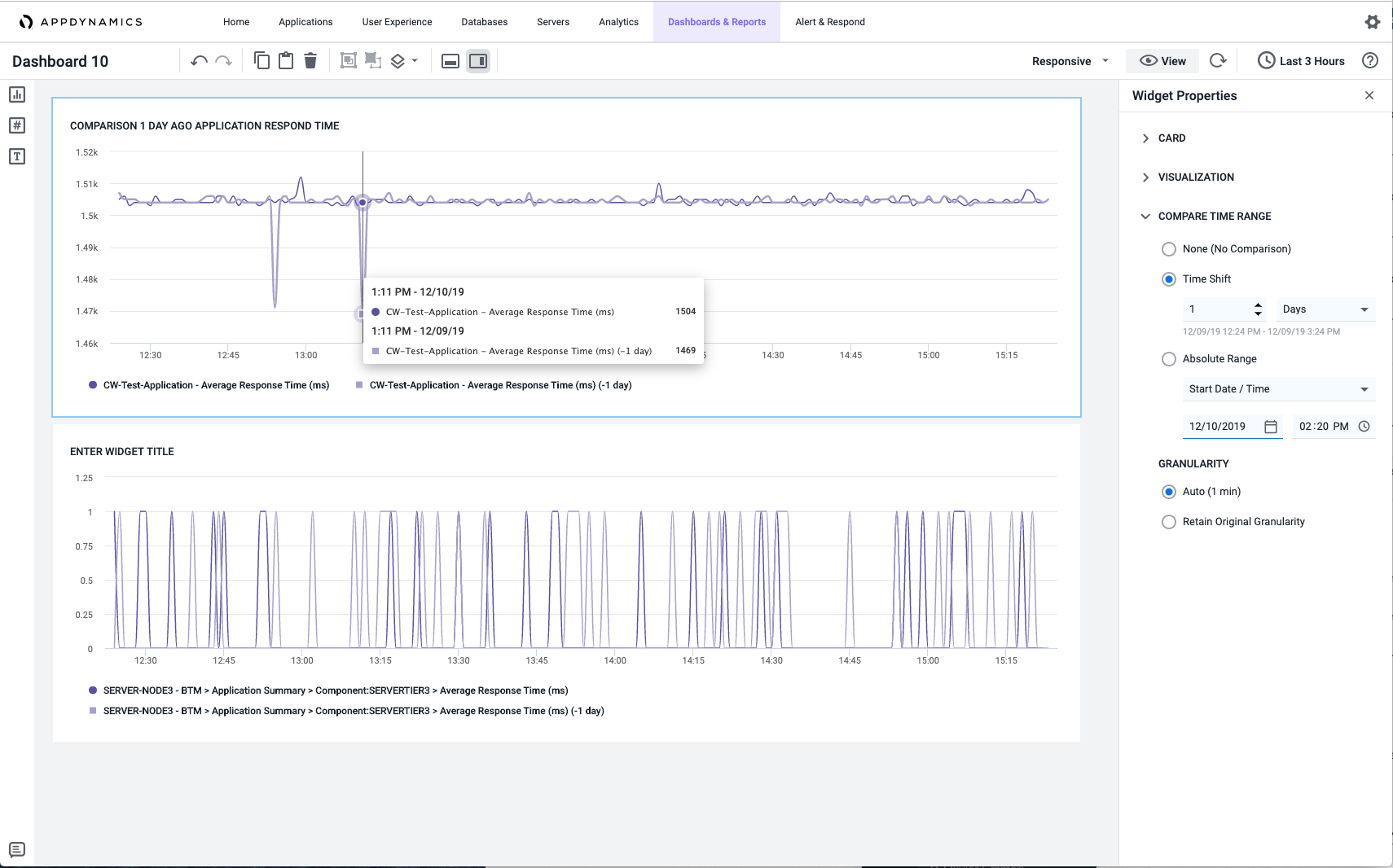Open the feedback chat icon
Screen dimensions: 1393x868
(17, 850)
